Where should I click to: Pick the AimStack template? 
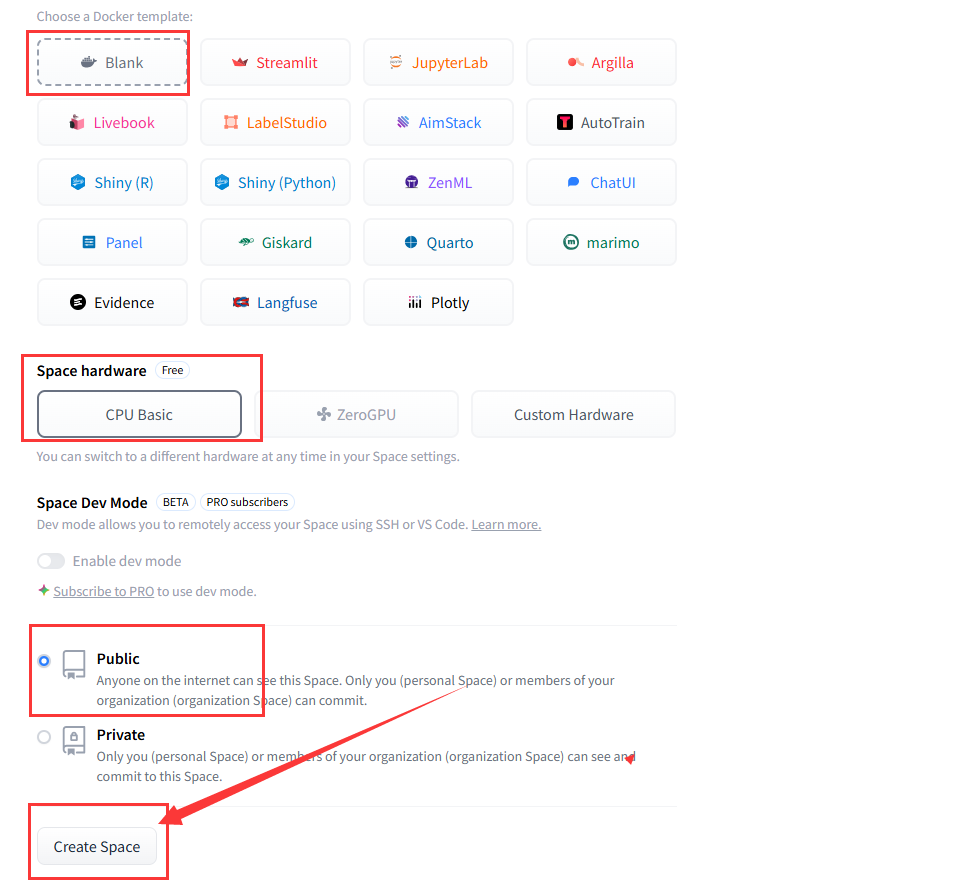(438, 122)
